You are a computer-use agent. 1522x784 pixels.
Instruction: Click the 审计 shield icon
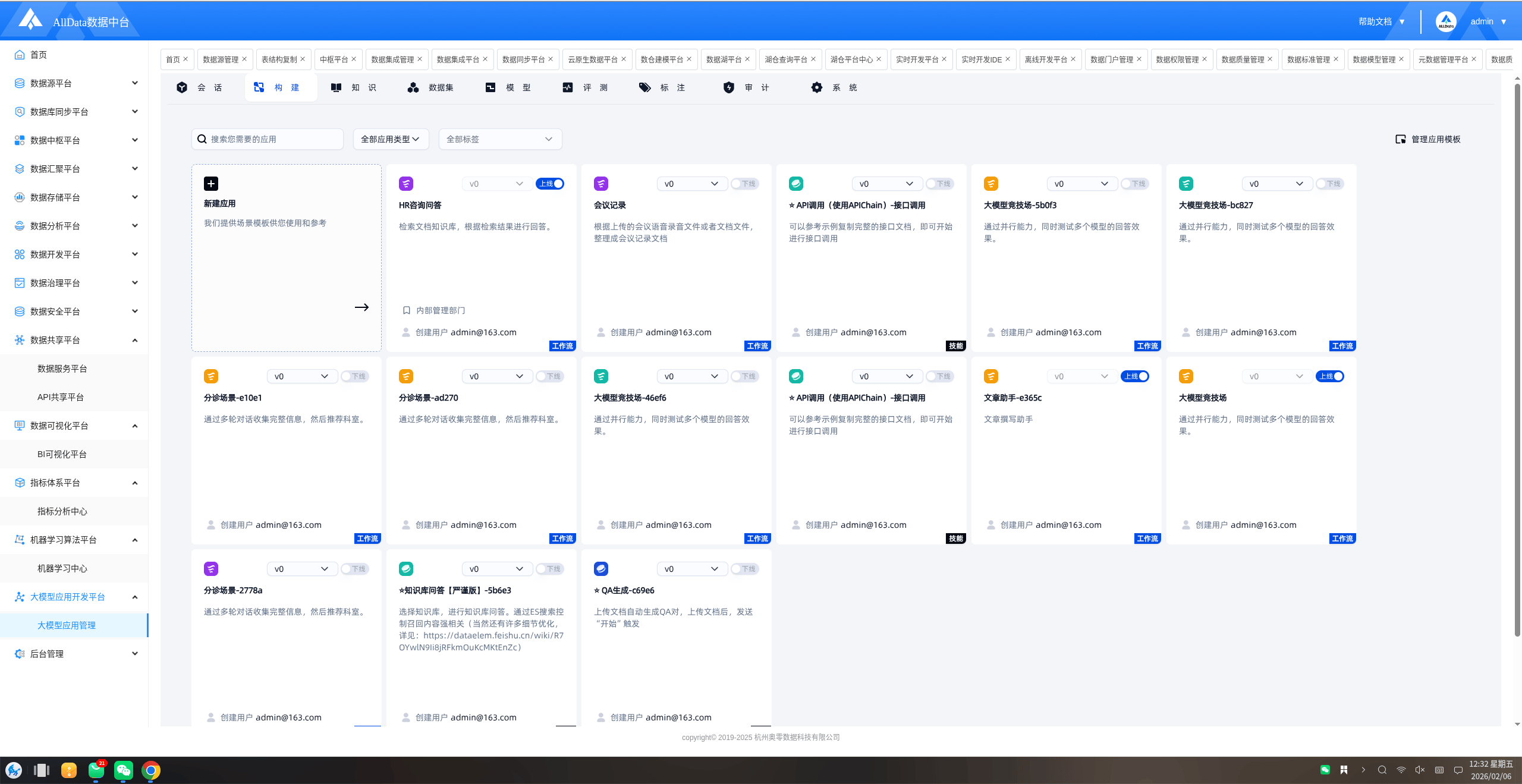(728, 87)
